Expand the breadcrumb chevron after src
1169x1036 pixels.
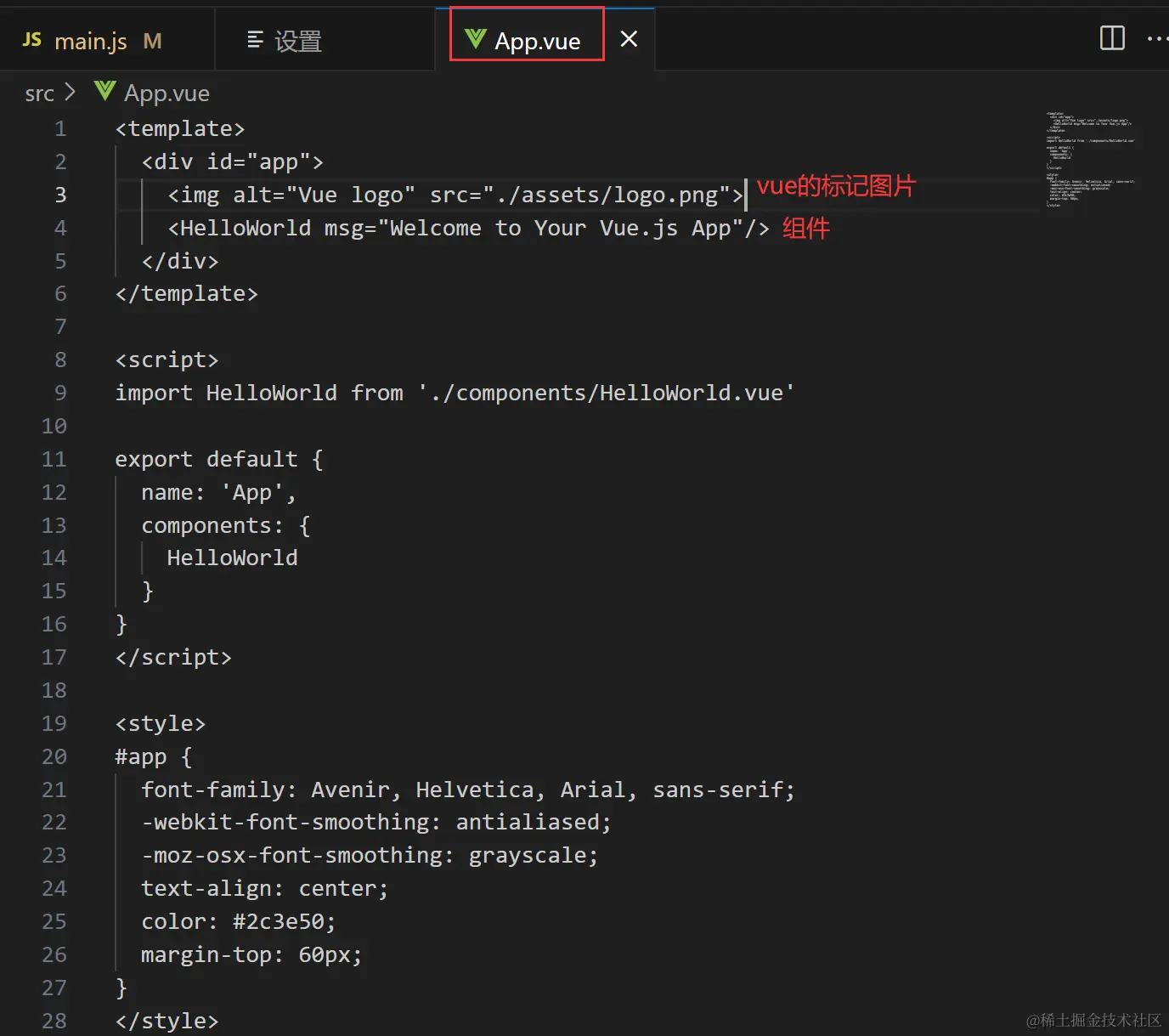(70, 92)
